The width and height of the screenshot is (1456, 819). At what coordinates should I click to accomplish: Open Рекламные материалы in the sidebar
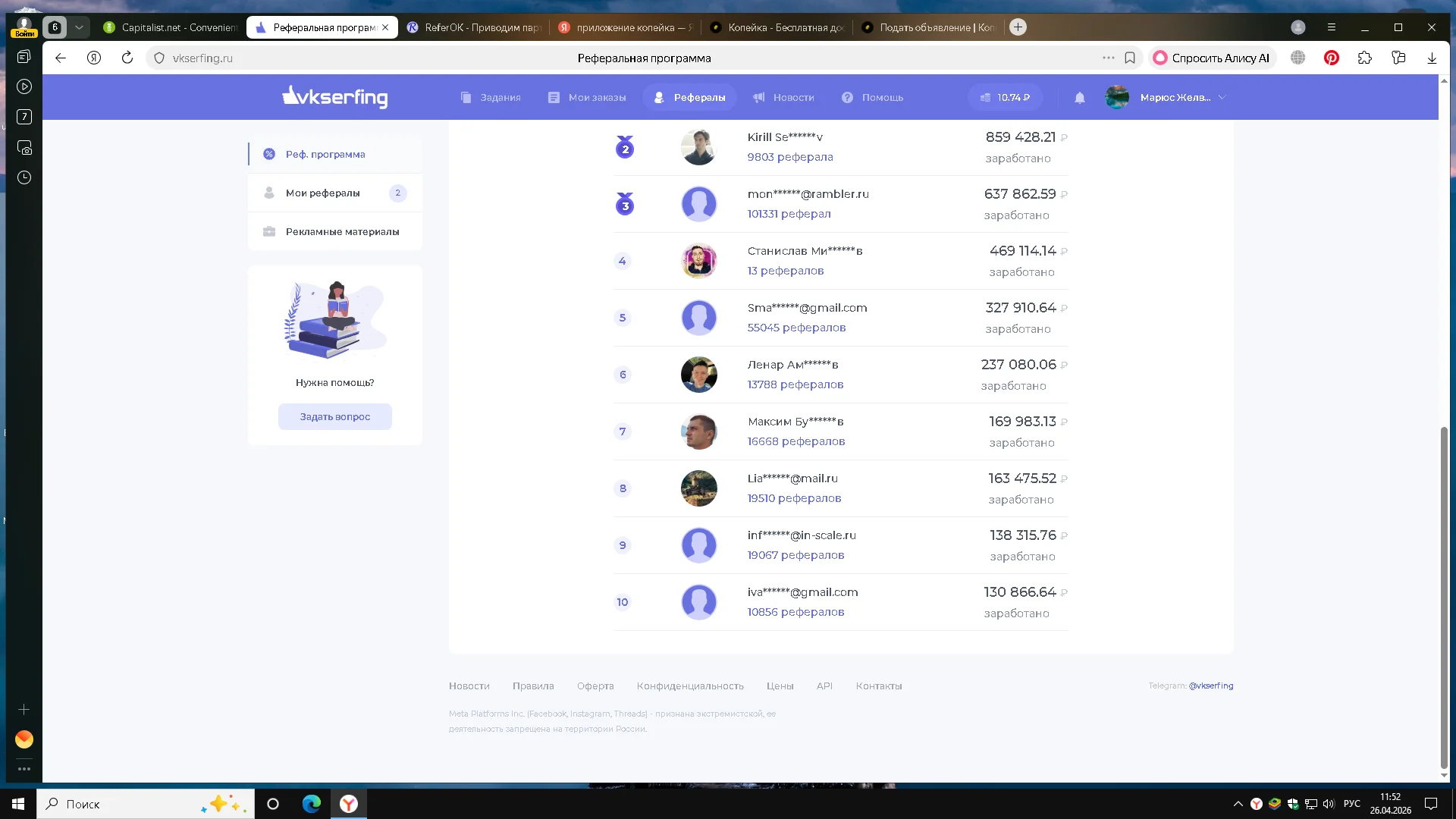click(x=334, y=231)
